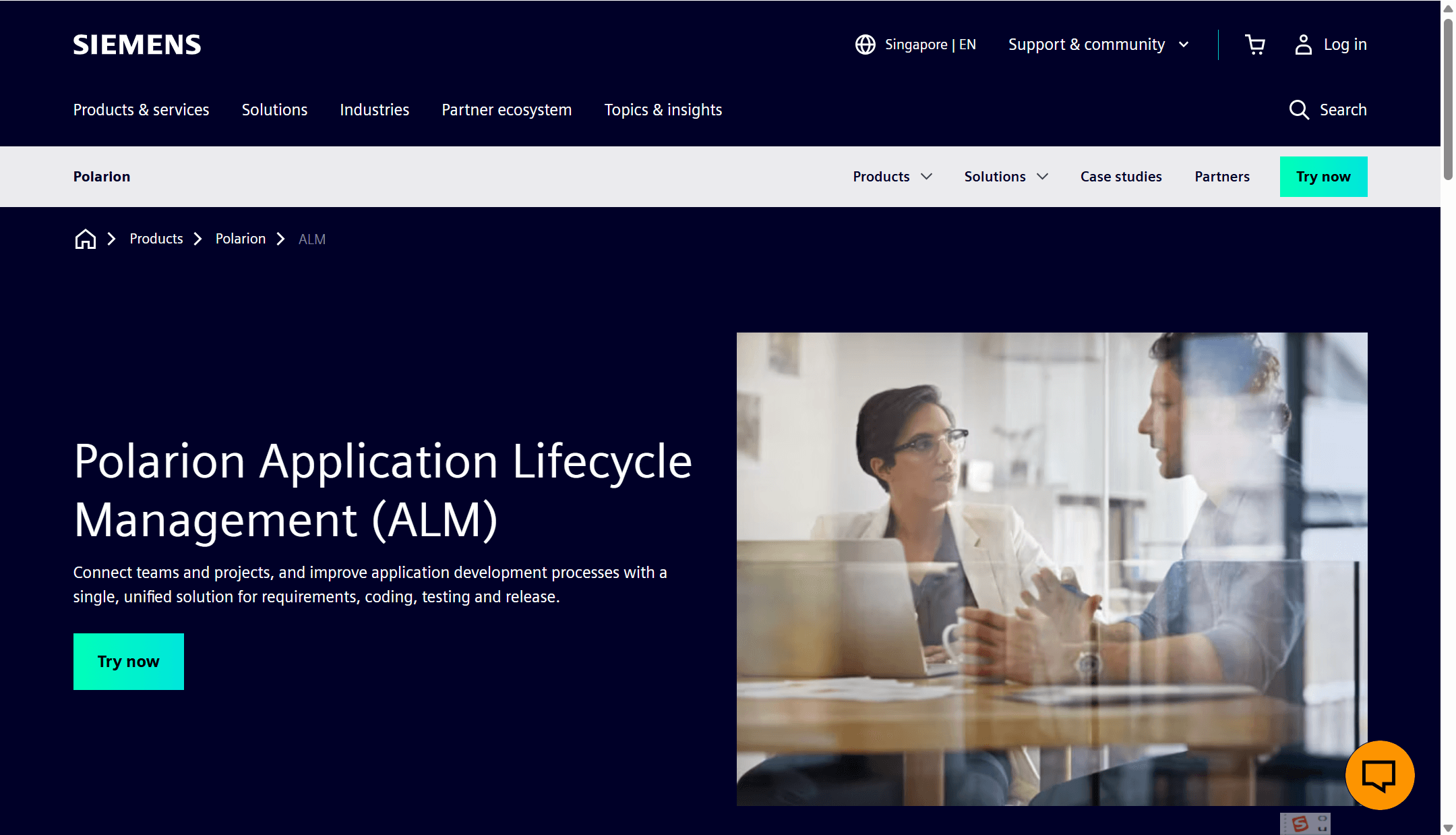Image resolution: width=1456 pixels, height=835 pixels.
Task: Open Solutions in the main navigation
Action: (x=274, y=109)
